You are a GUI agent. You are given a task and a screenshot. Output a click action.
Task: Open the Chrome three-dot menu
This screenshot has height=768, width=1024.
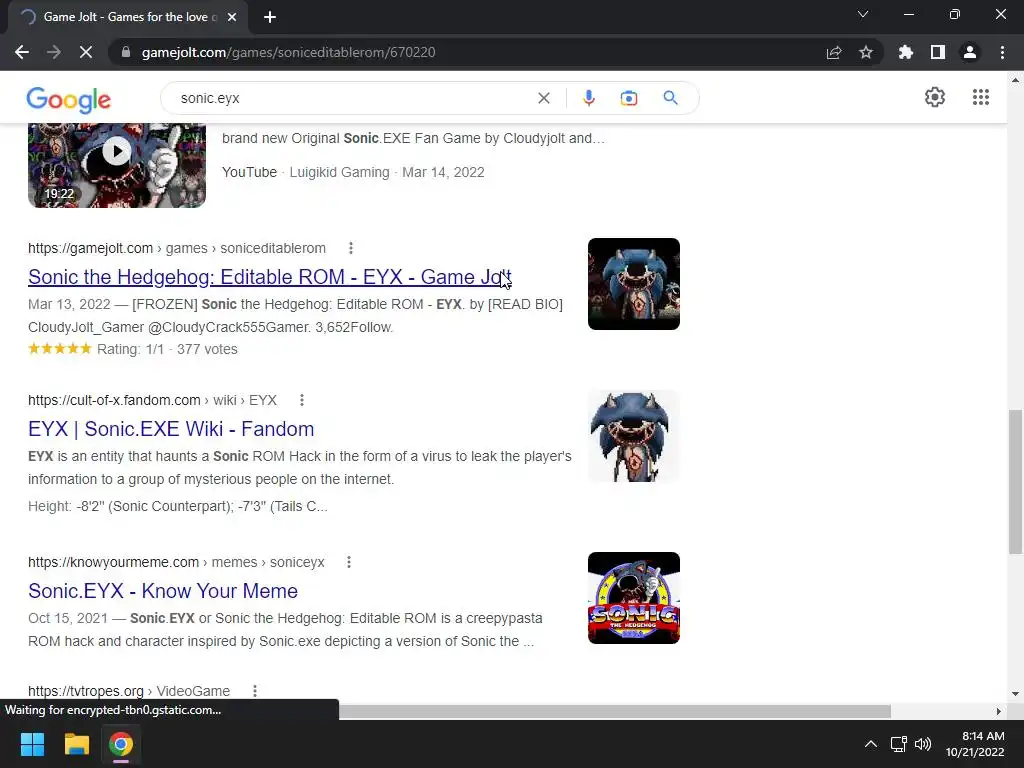coord(1002,52)
